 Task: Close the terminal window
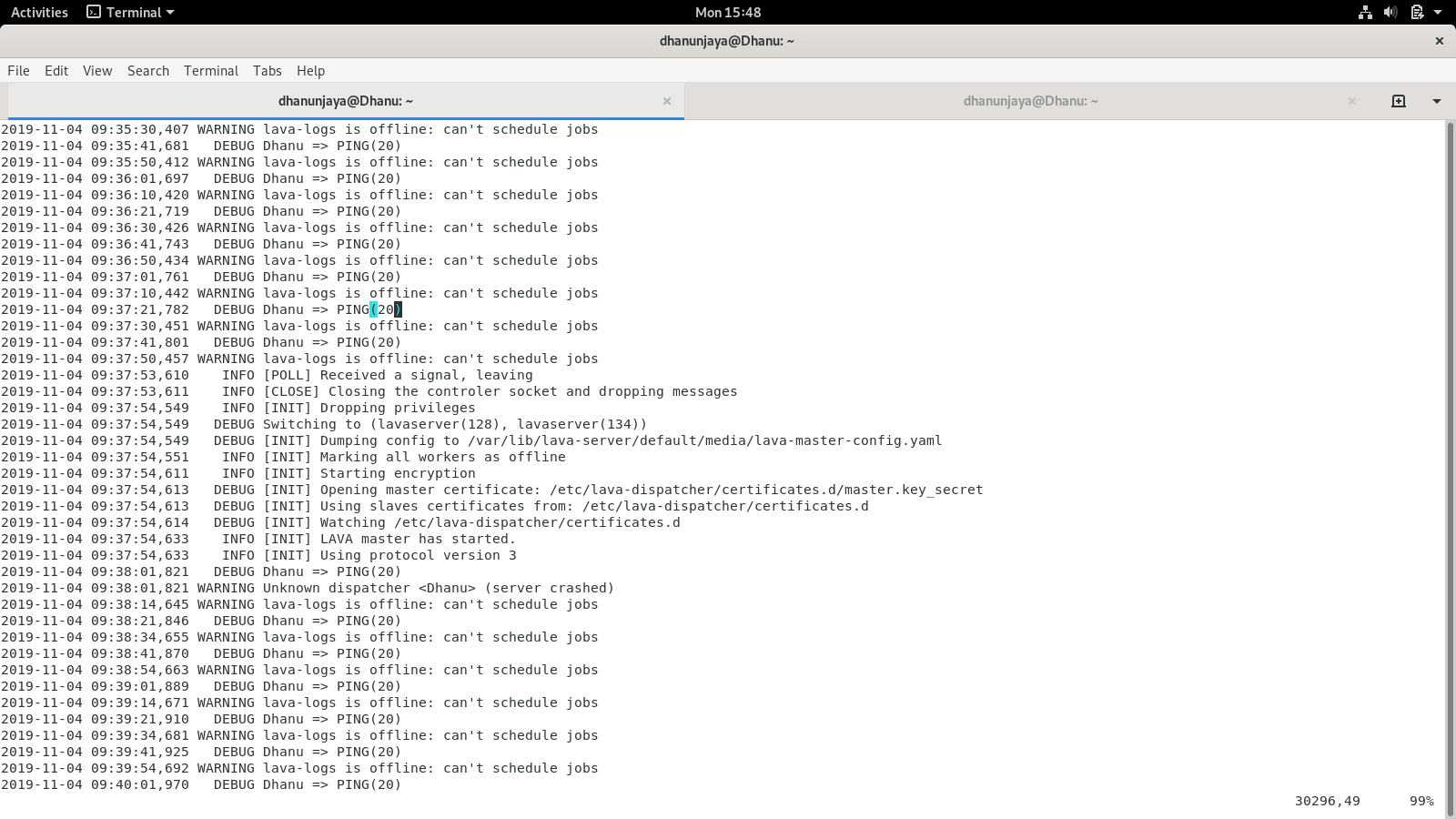pos(1439,41)
